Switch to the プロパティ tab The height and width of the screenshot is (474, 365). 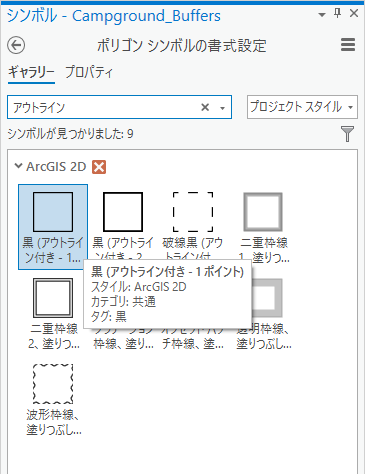coord(89,71)
